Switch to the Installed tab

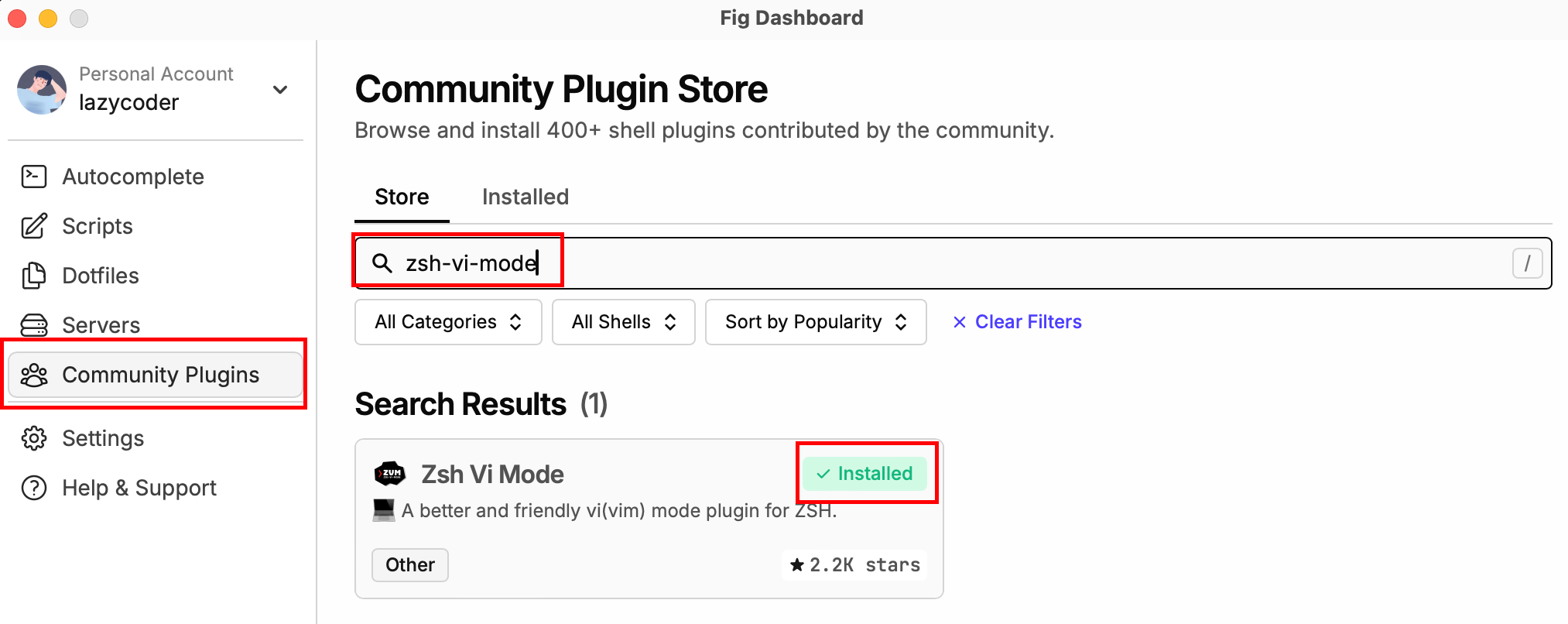point(525,197)
